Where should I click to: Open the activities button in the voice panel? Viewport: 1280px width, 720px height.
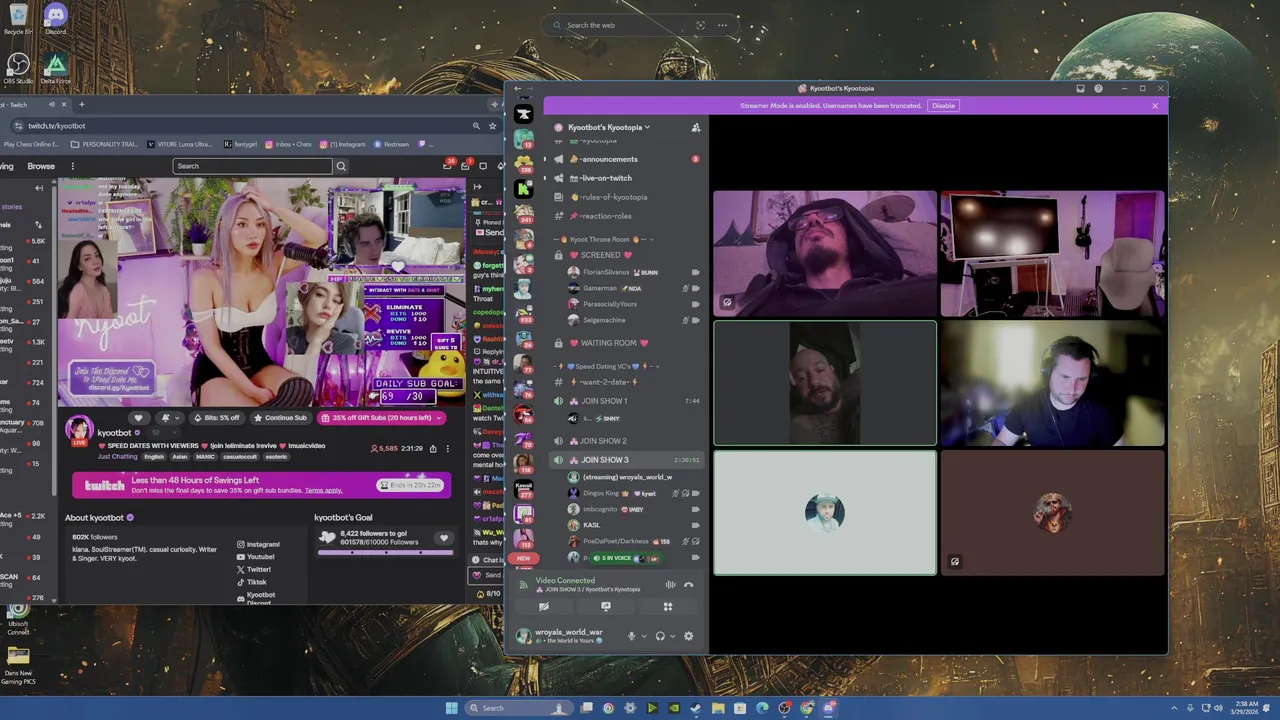coord(668,607)
